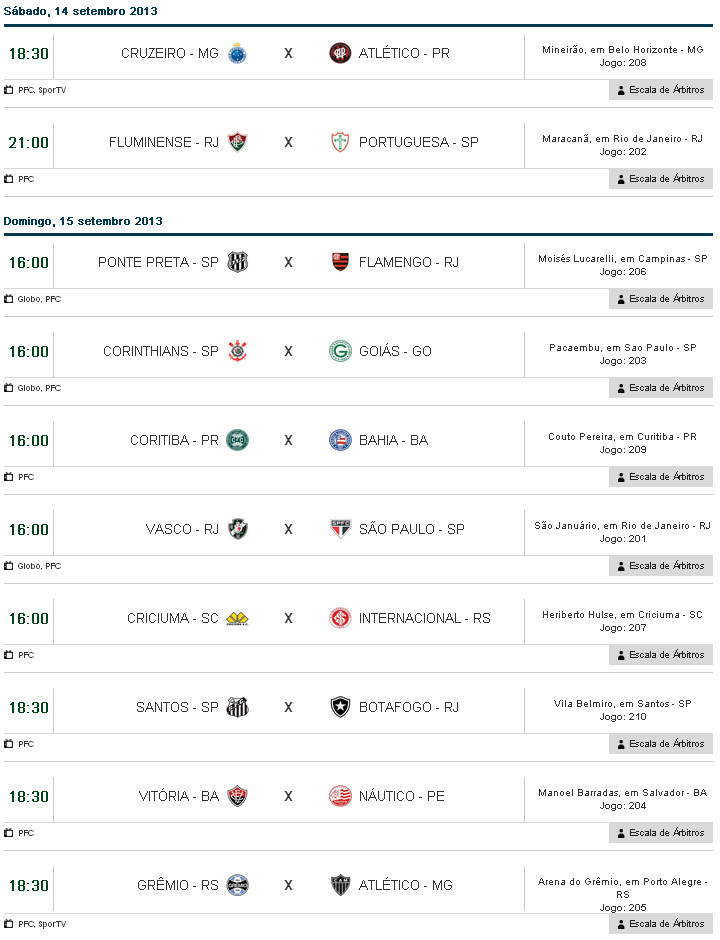Click the PORTUGUESA - SP team name

click(x=418, y=142)
